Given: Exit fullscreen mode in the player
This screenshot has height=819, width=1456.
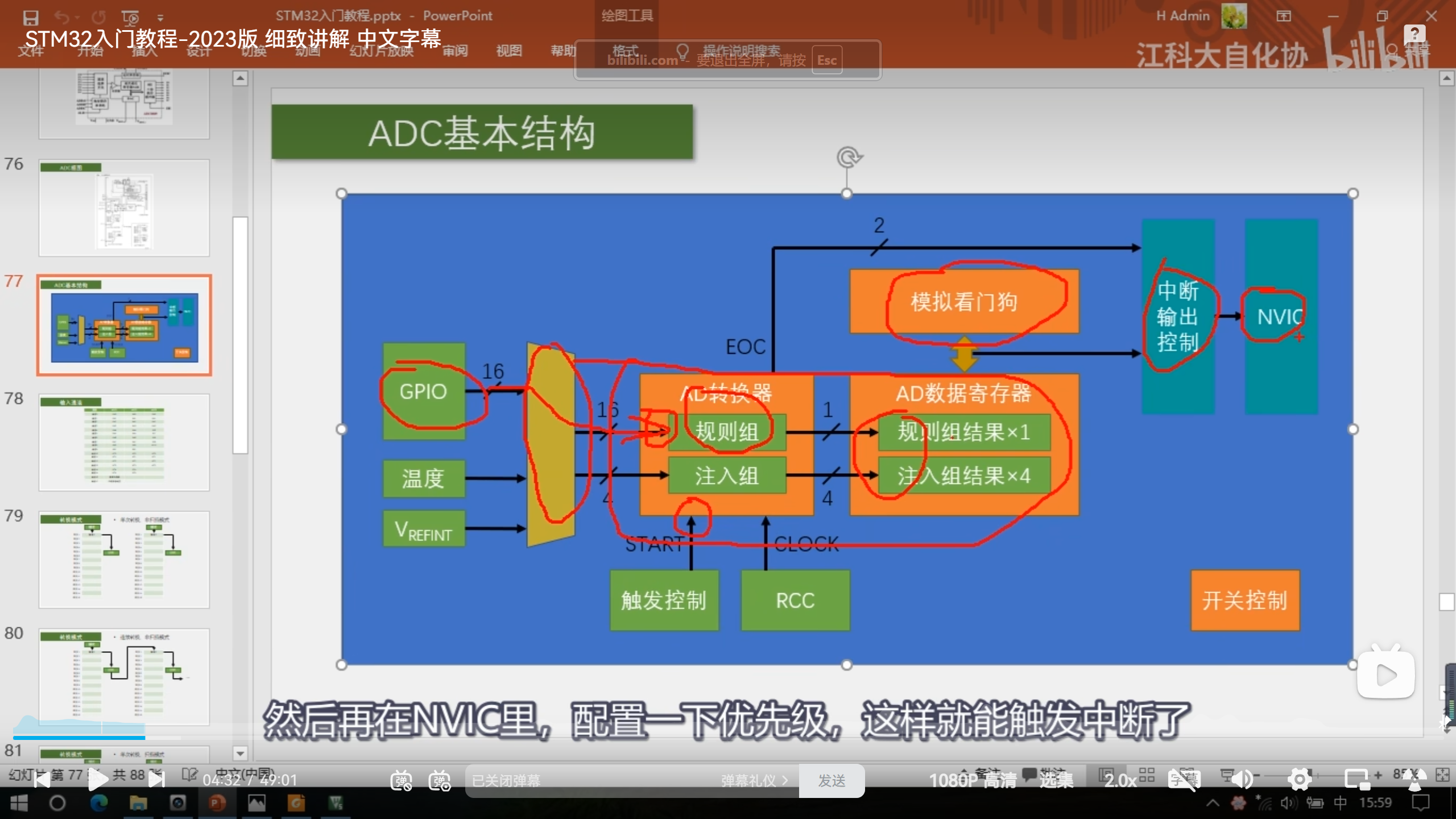Looking at the screenshot, I should [x=1415, y=780].
